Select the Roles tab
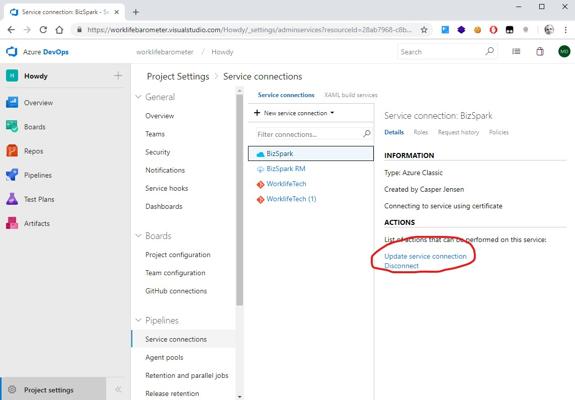 pyautogui.click(x=421, y=132)
